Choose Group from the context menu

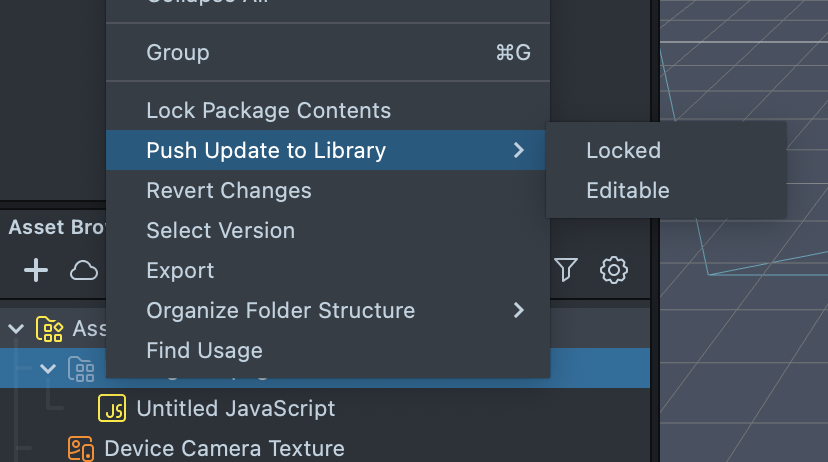coord(178,52)
